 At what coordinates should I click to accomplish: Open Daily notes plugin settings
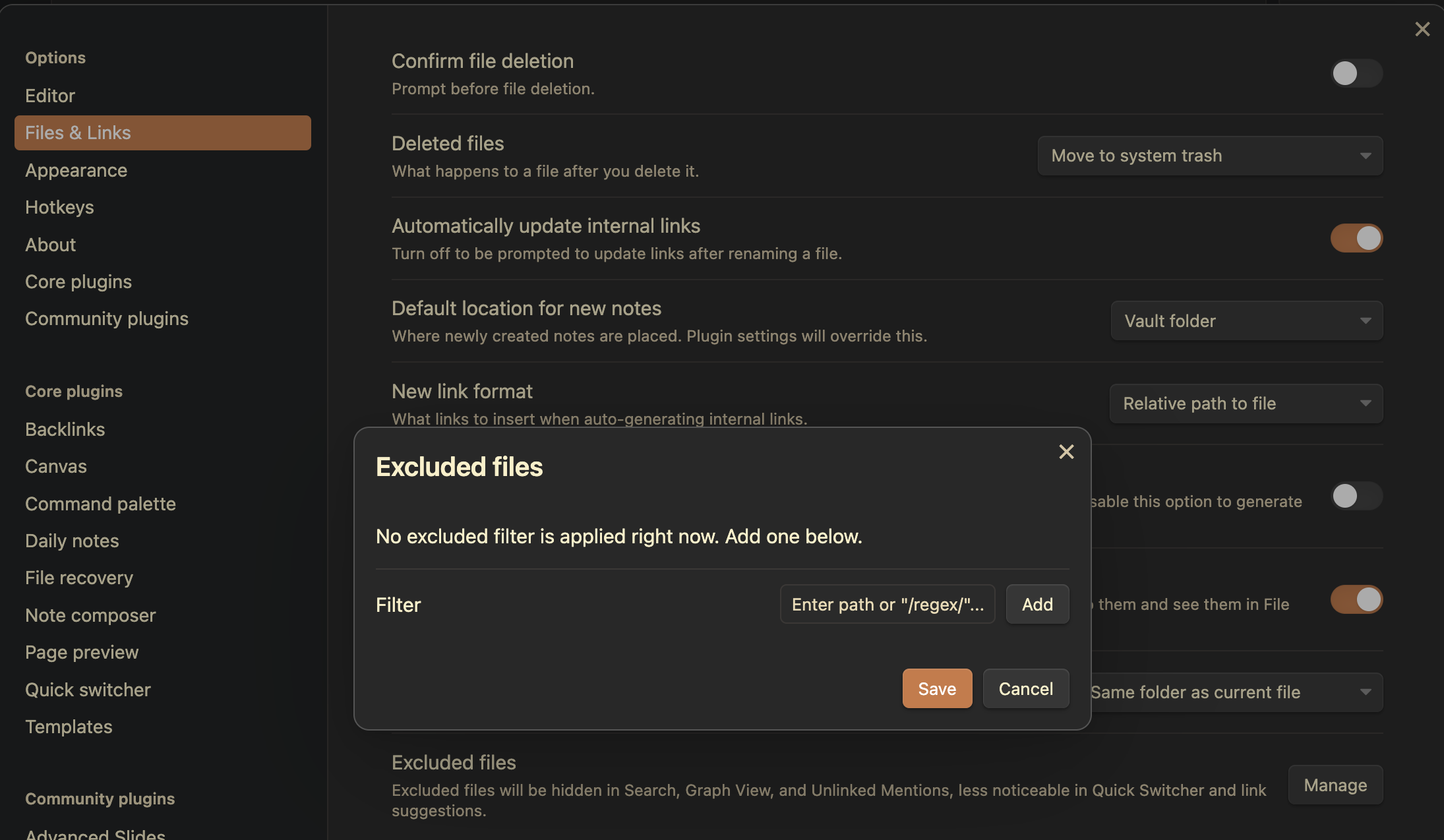coord(72,541)
